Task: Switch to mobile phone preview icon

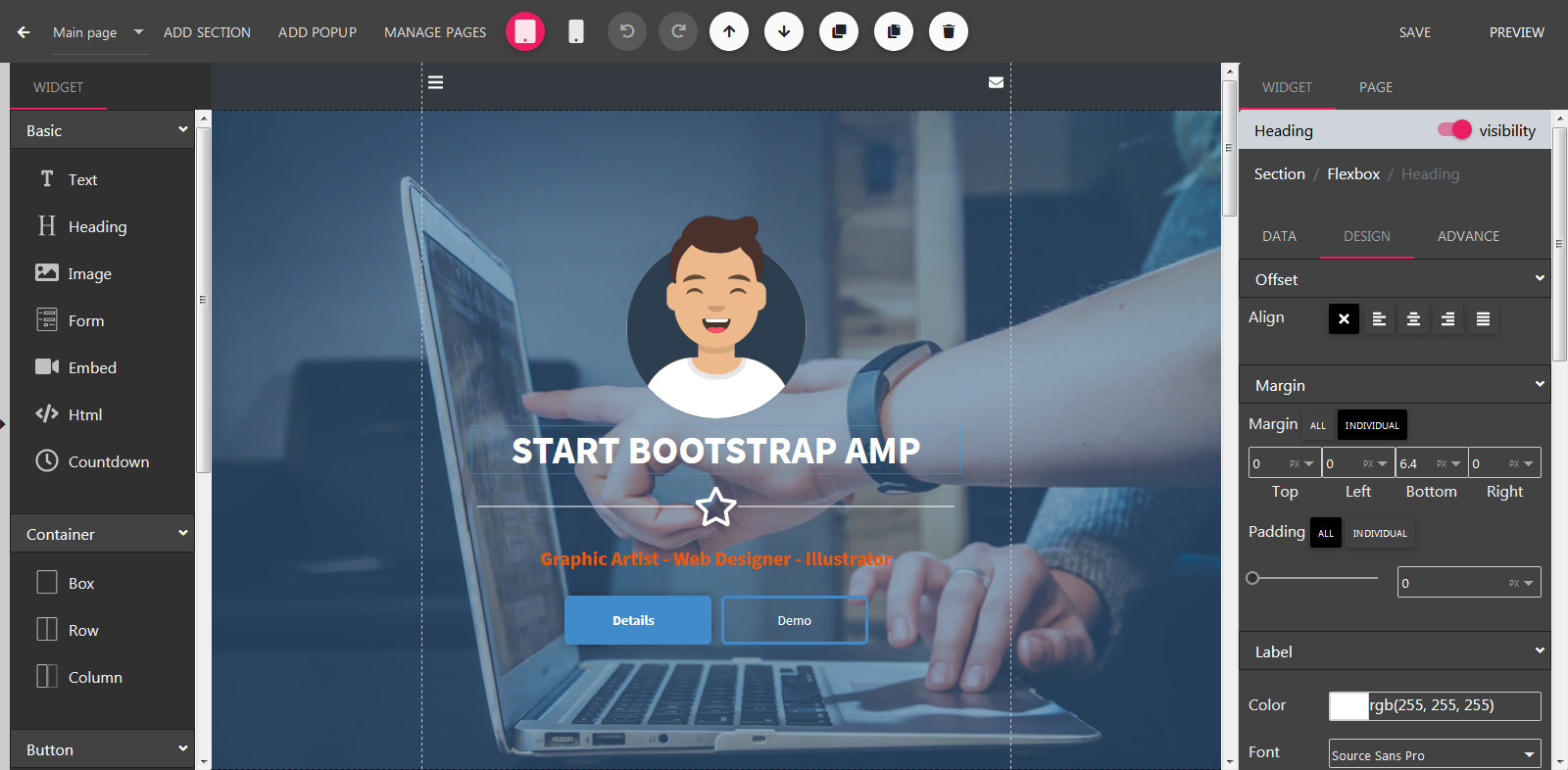Action: click(x=576, y=31)
